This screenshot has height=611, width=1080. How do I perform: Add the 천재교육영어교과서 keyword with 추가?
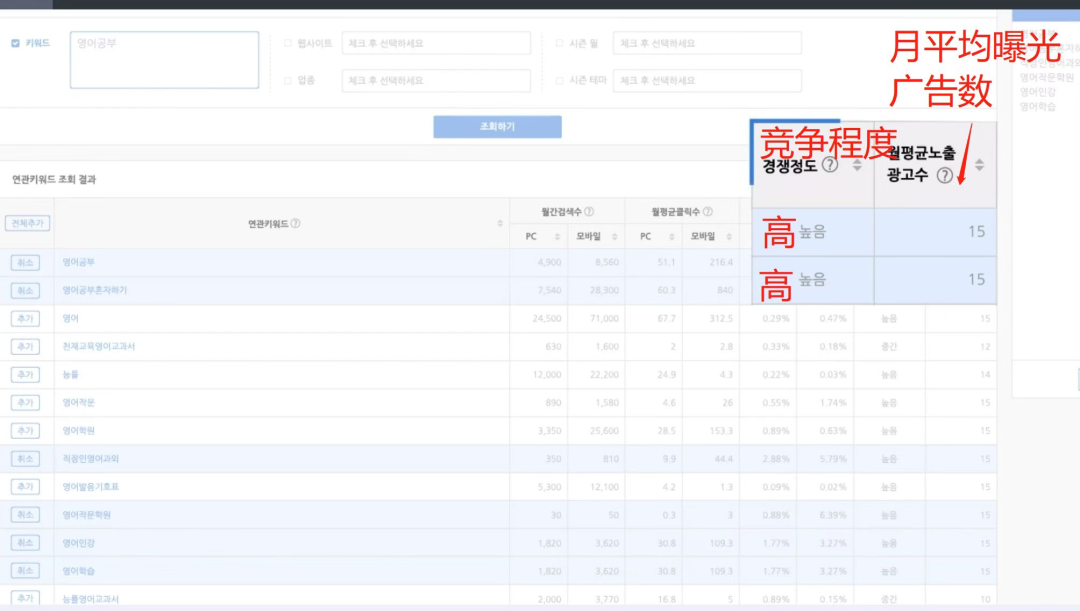(x=25, y=346)
